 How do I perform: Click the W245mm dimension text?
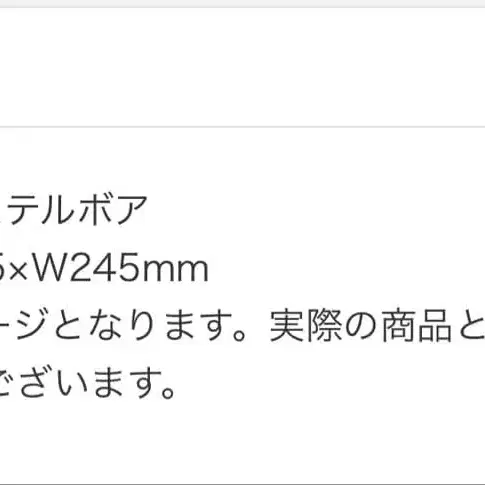click(122, 268)
